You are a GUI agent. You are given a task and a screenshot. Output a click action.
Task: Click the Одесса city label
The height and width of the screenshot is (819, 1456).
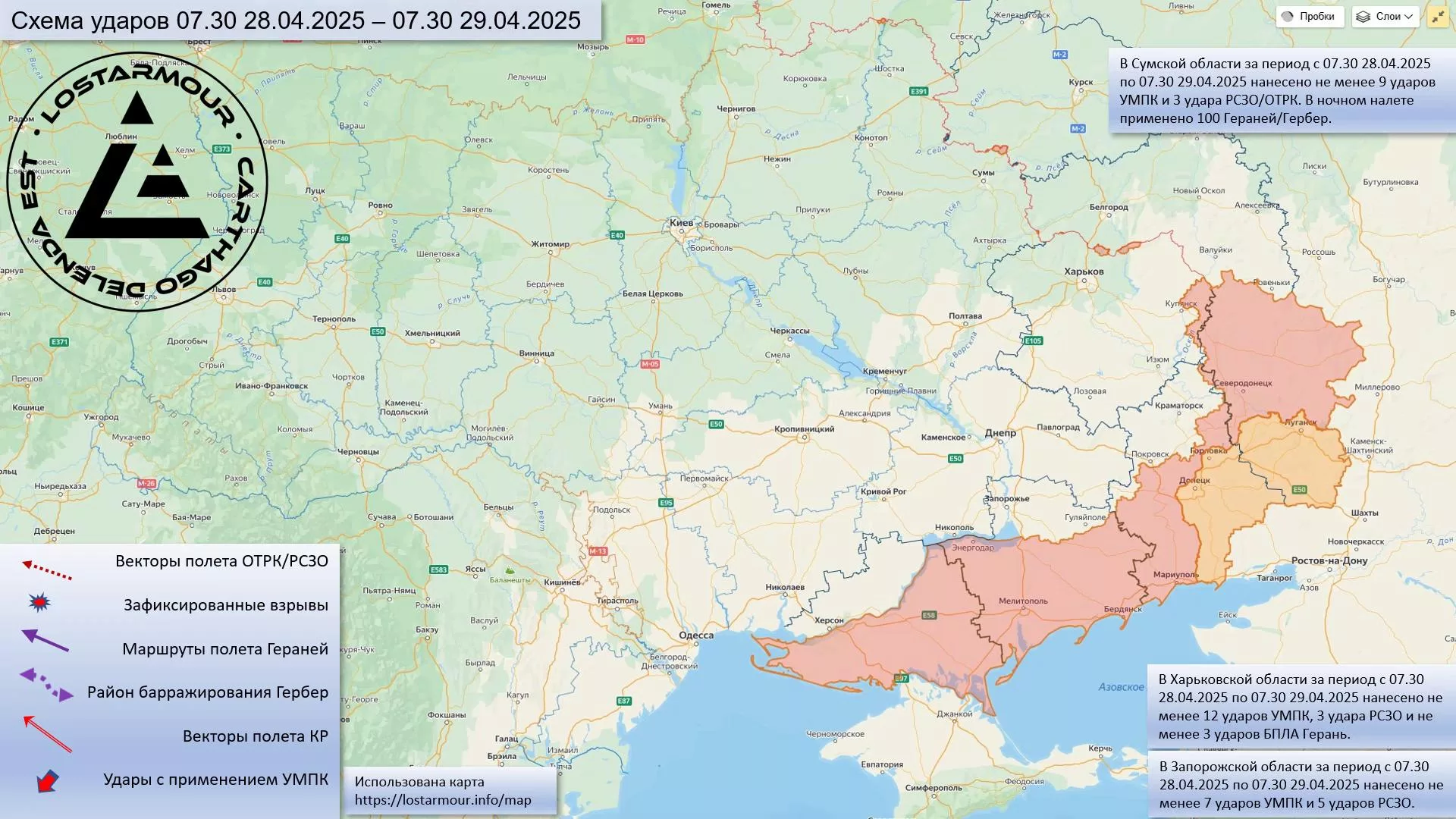(x=695, y=635)
